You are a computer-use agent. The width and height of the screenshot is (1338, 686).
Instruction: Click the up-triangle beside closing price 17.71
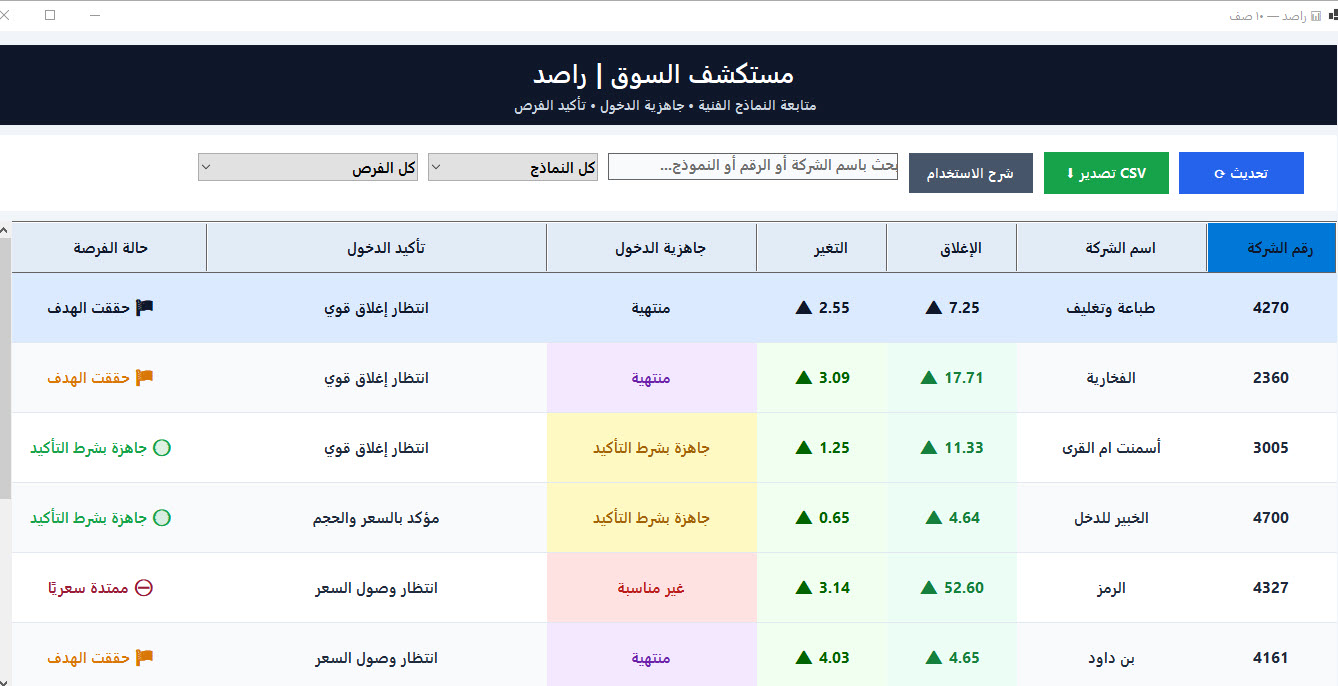click(x=929, y=378)
